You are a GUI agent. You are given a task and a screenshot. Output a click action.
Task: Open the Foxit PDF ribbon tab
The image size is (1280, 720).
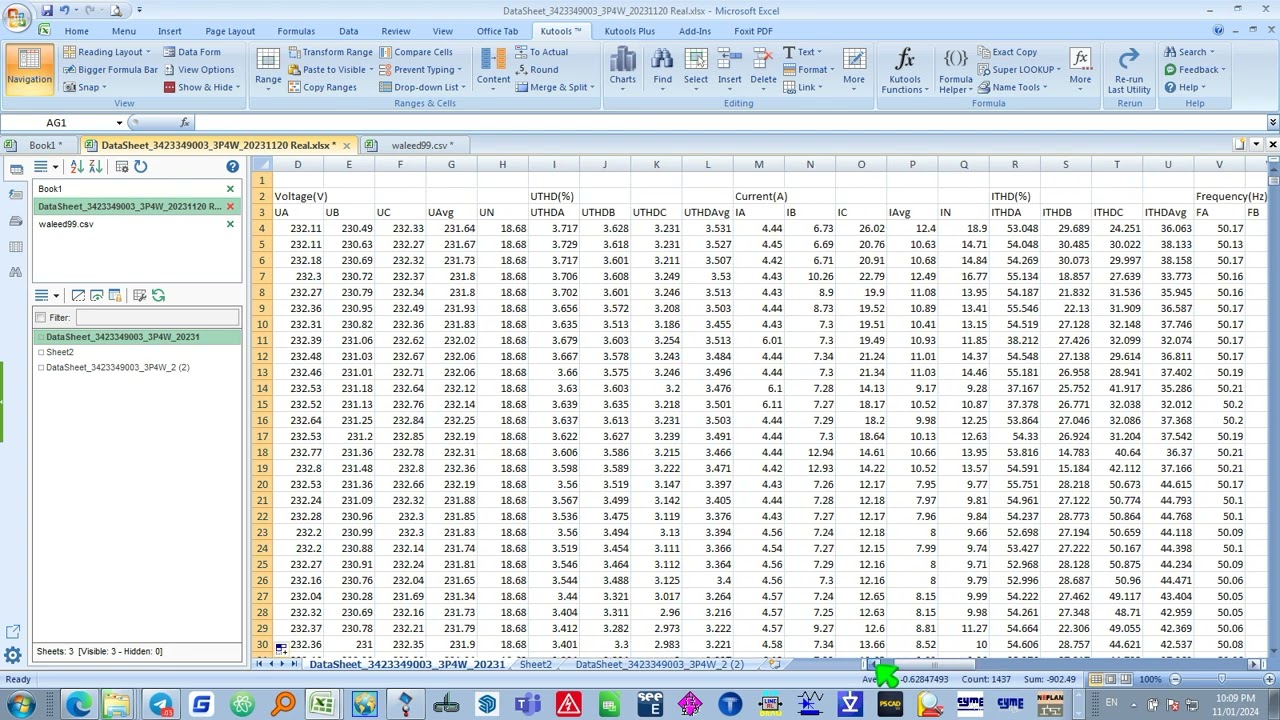[753, 31]
